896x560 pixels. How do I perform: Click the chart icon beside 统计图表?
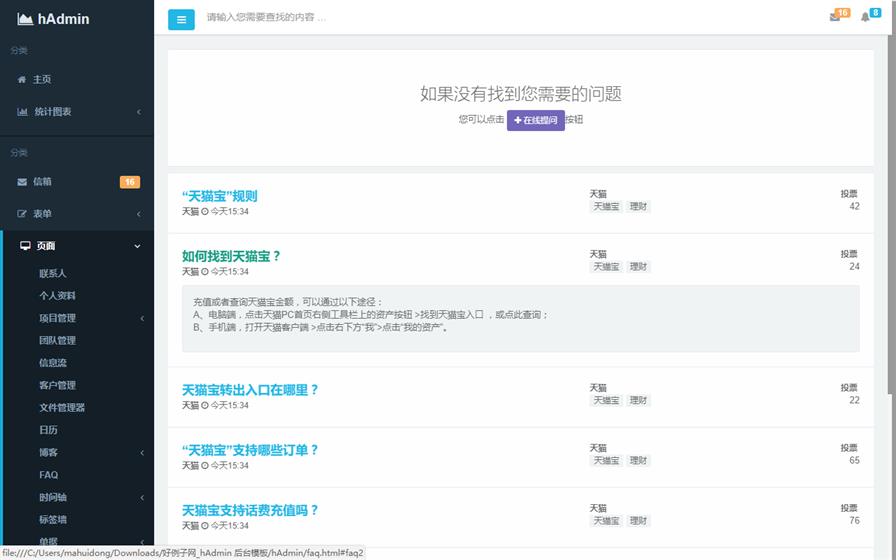point(22,111)
